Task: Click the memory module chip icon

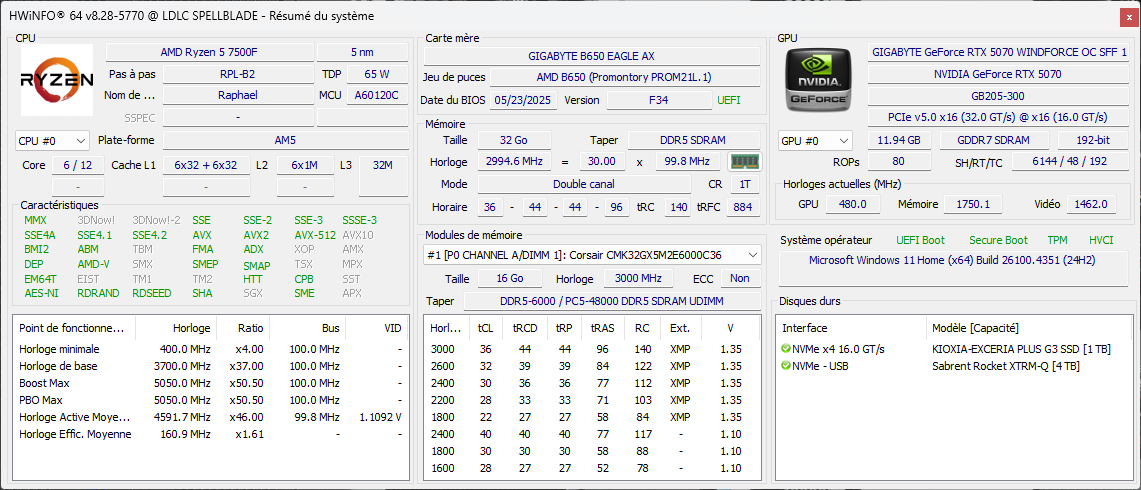Action: point(744,162)
